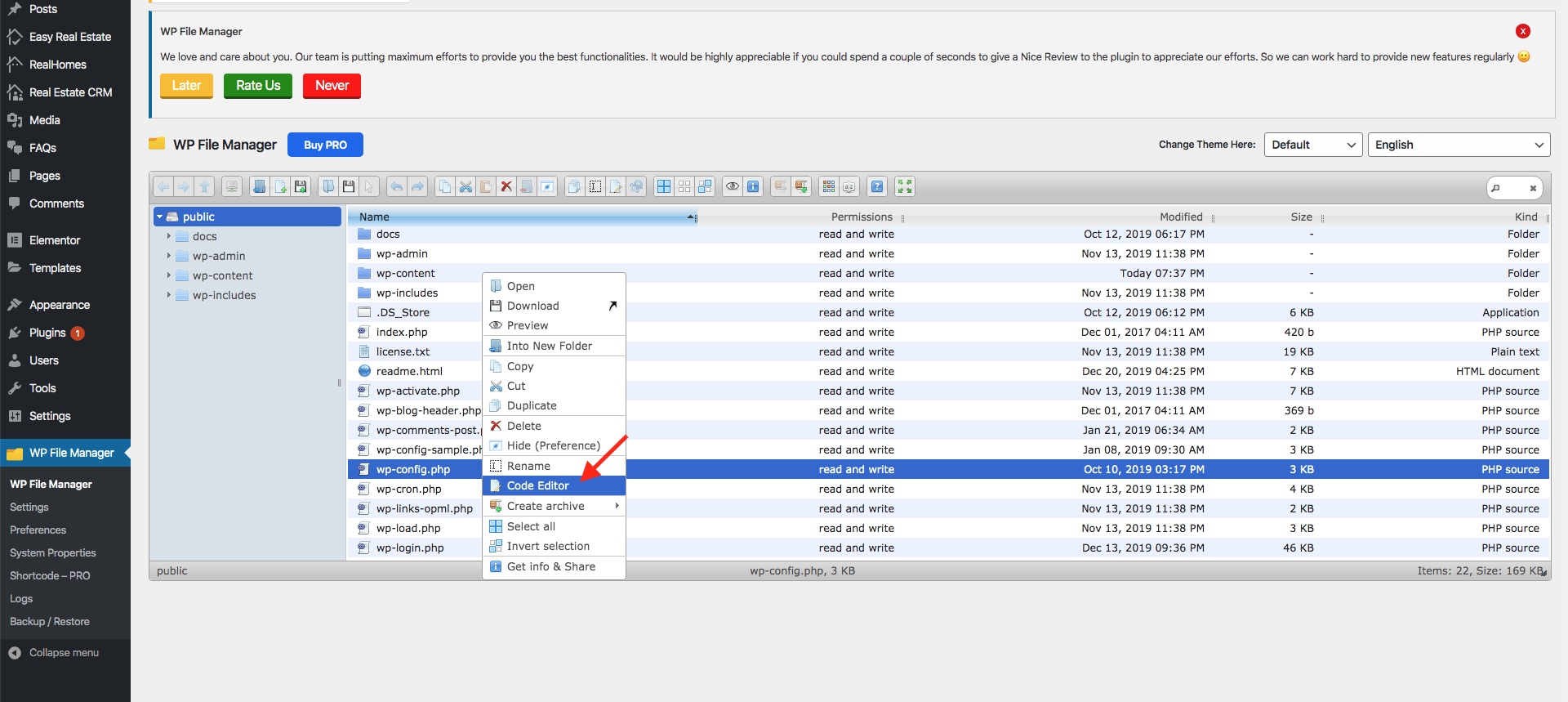Sort by Modified column header
This screenshot has height=702, width=1568.
(x=1181, y=217)
